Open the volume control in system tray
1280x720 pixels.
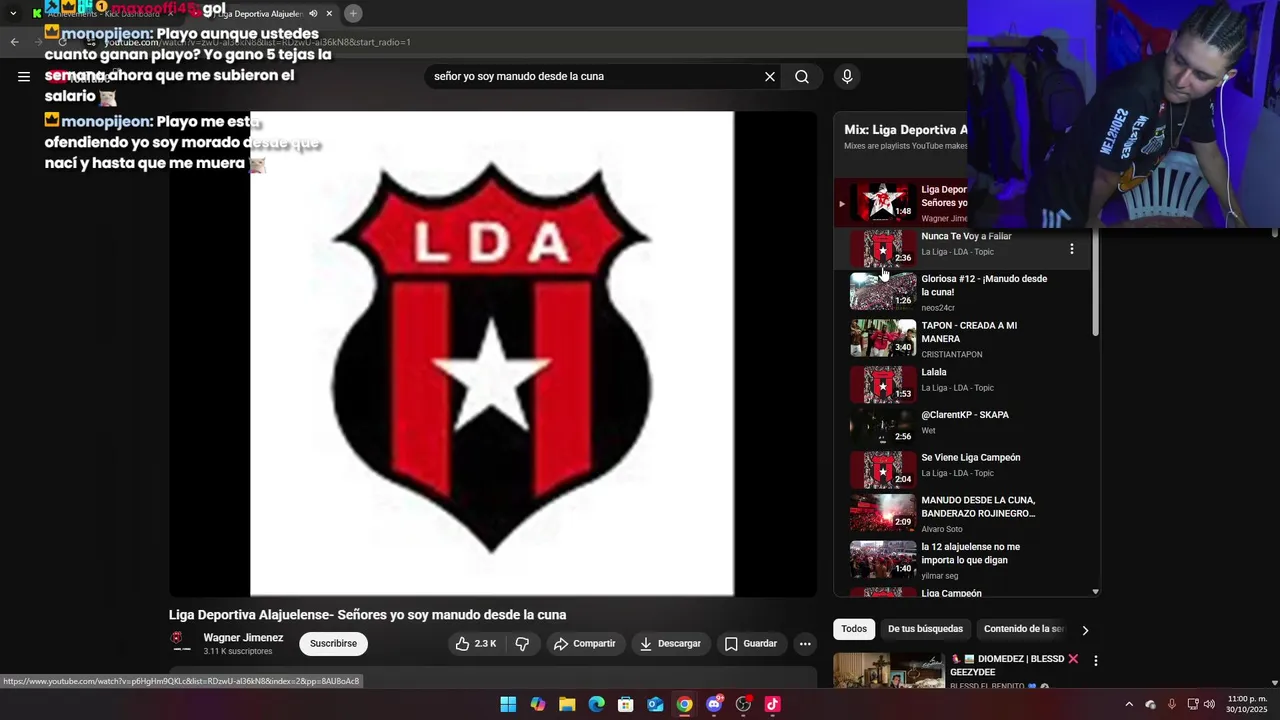click(x=1209, y=704)
